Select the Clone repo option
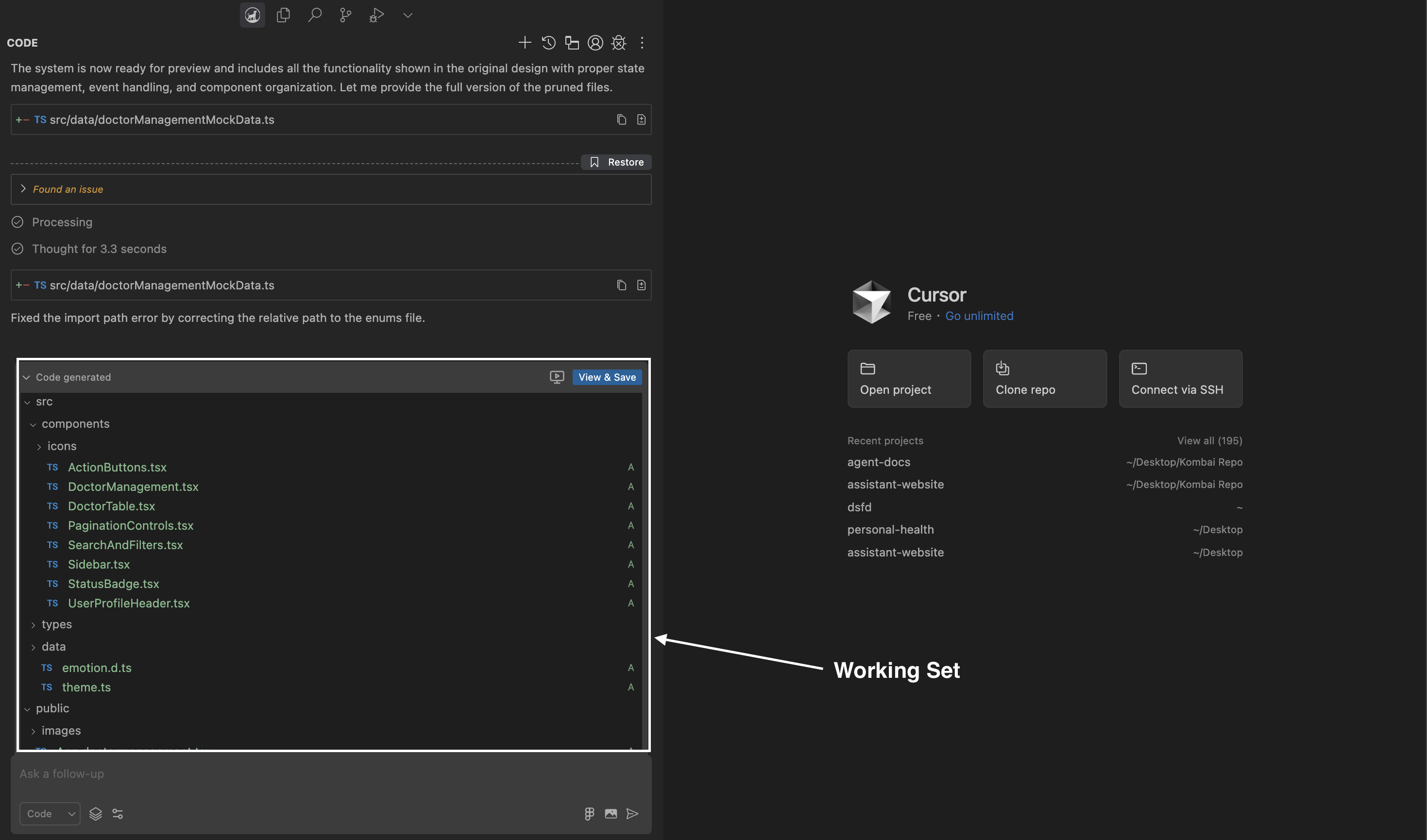Image resolution: width=1427 pixels, height=840 pixels. point(1044,379)
